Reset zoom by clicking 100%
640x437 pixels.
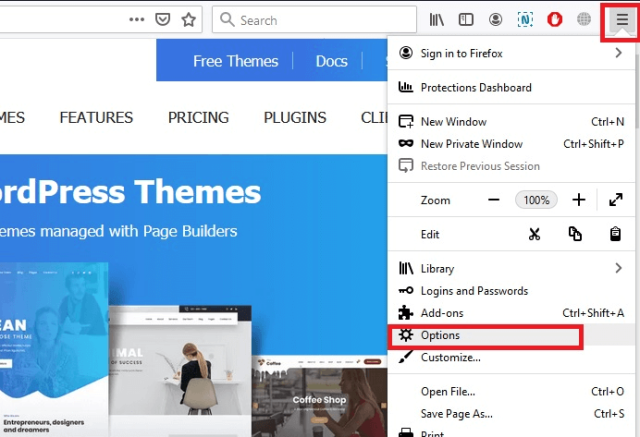(x=536, y=200)
